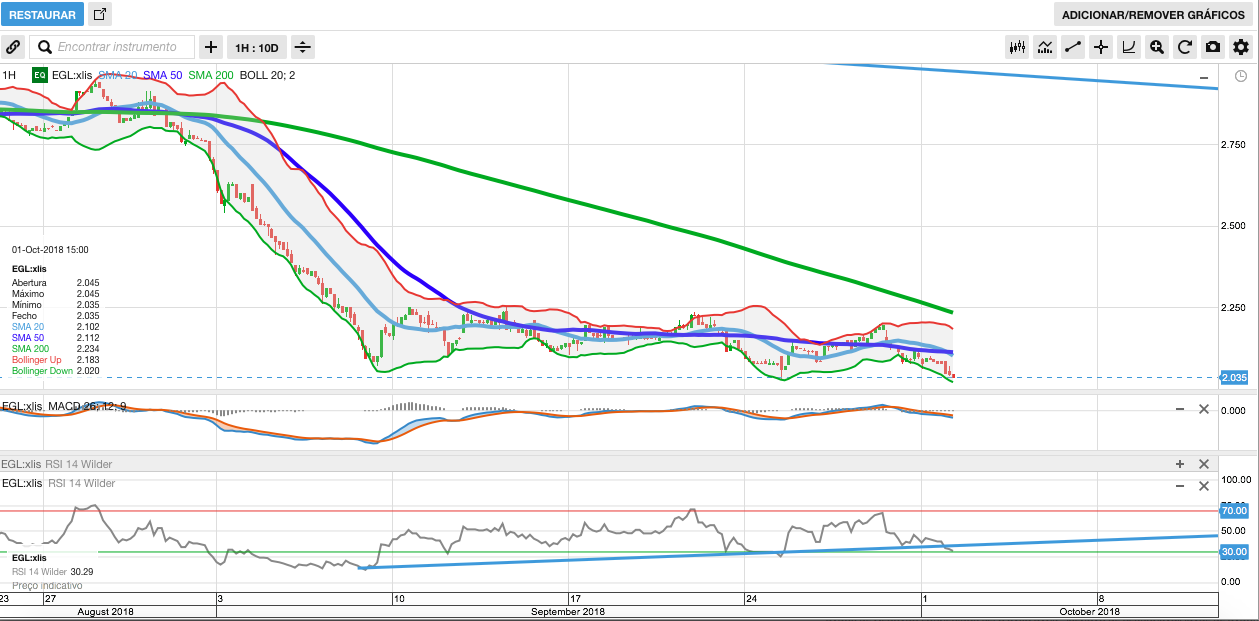Click the Bollinger Up 2.183 readout
This screenshot has height=621, width=1259.
pos(56,359)
